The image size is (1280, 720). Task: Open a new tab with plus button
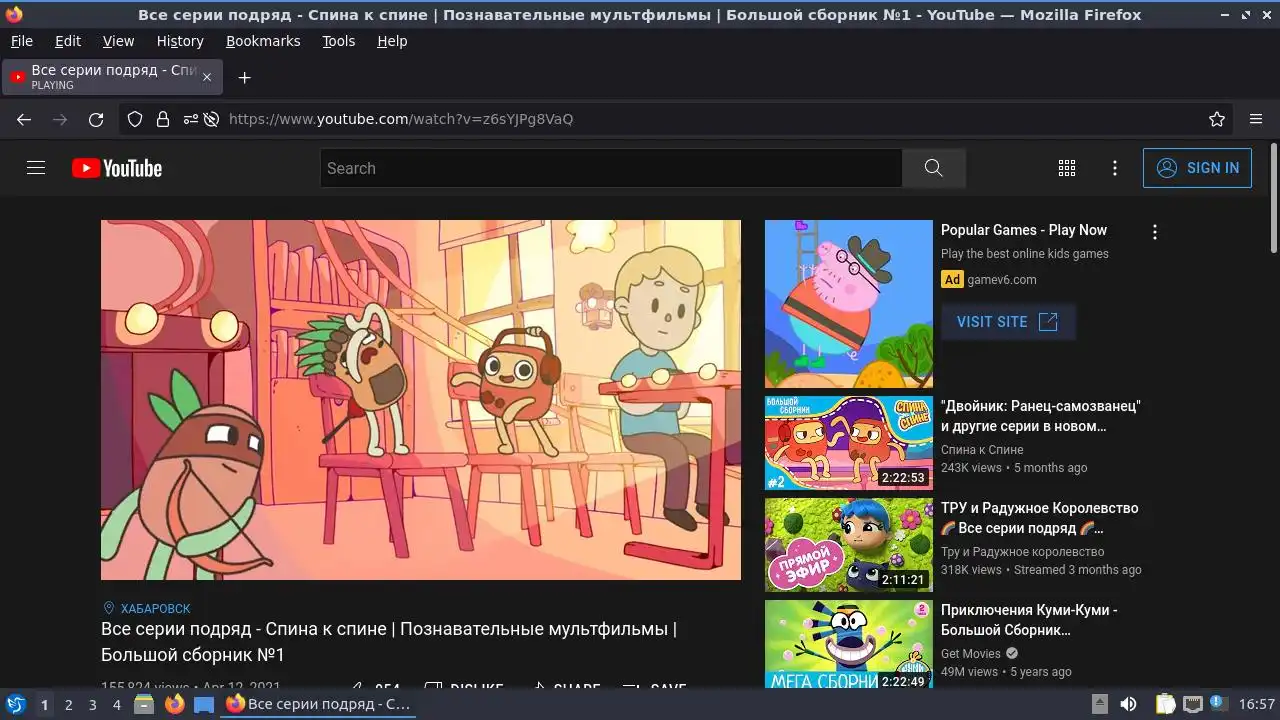pos(244,77)
